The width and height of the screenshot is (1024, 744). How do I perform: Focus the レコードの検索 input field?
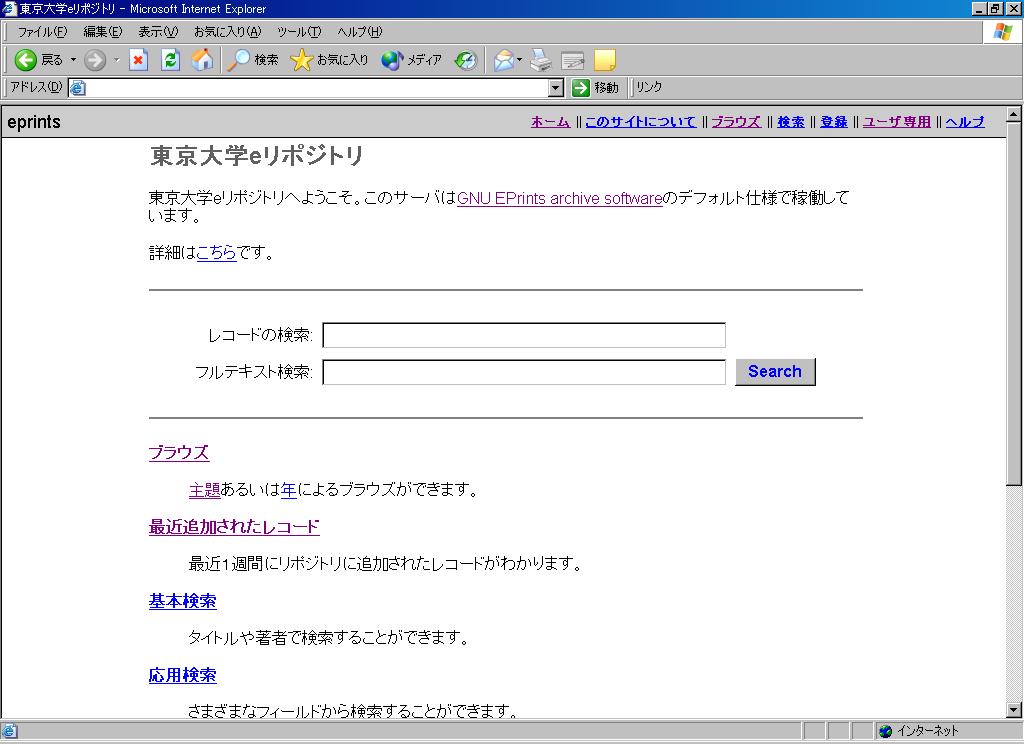[x=524, y=335]
